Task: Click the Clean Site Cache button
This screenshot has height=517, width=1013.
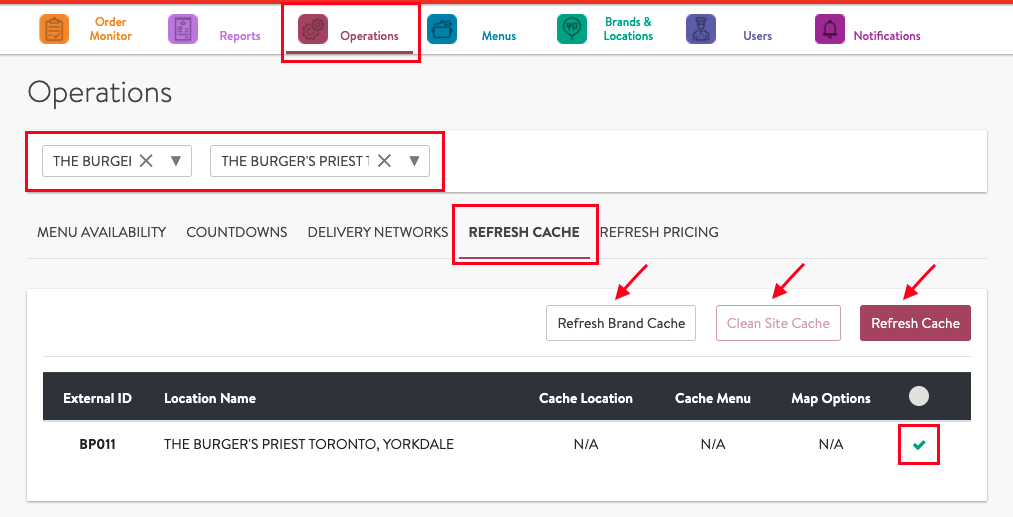Action: click(778, 323)
